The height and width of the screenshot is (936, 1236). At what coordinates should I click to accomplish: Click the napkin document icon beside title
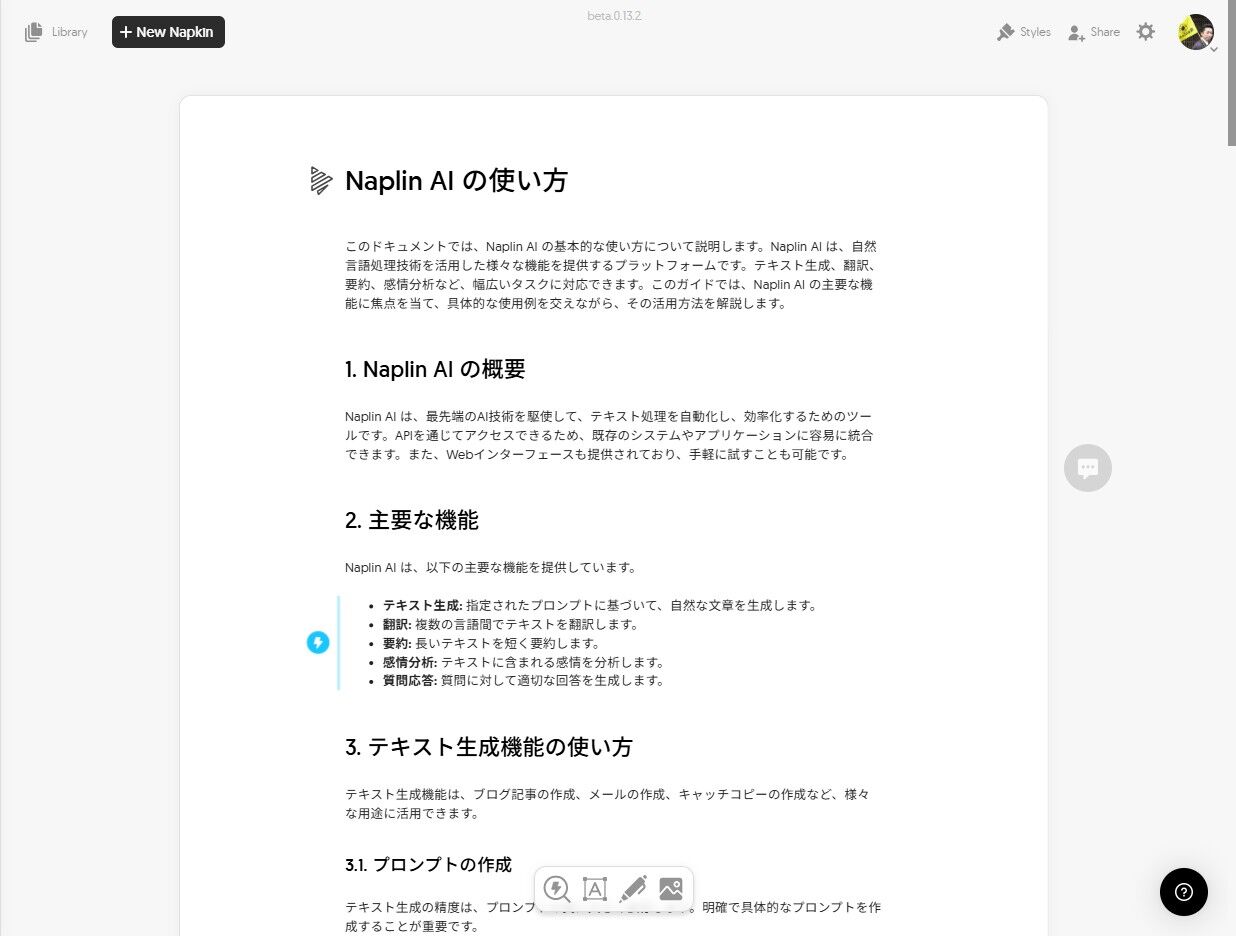(x=321, y=180)
